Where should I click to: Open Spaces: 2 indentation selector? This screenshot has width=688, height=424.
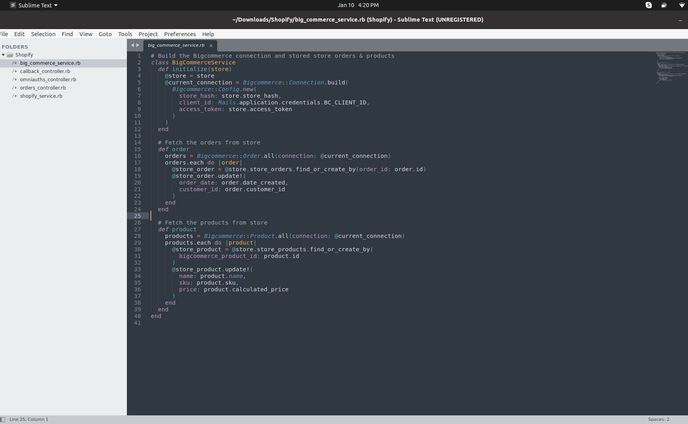(658, 419)
